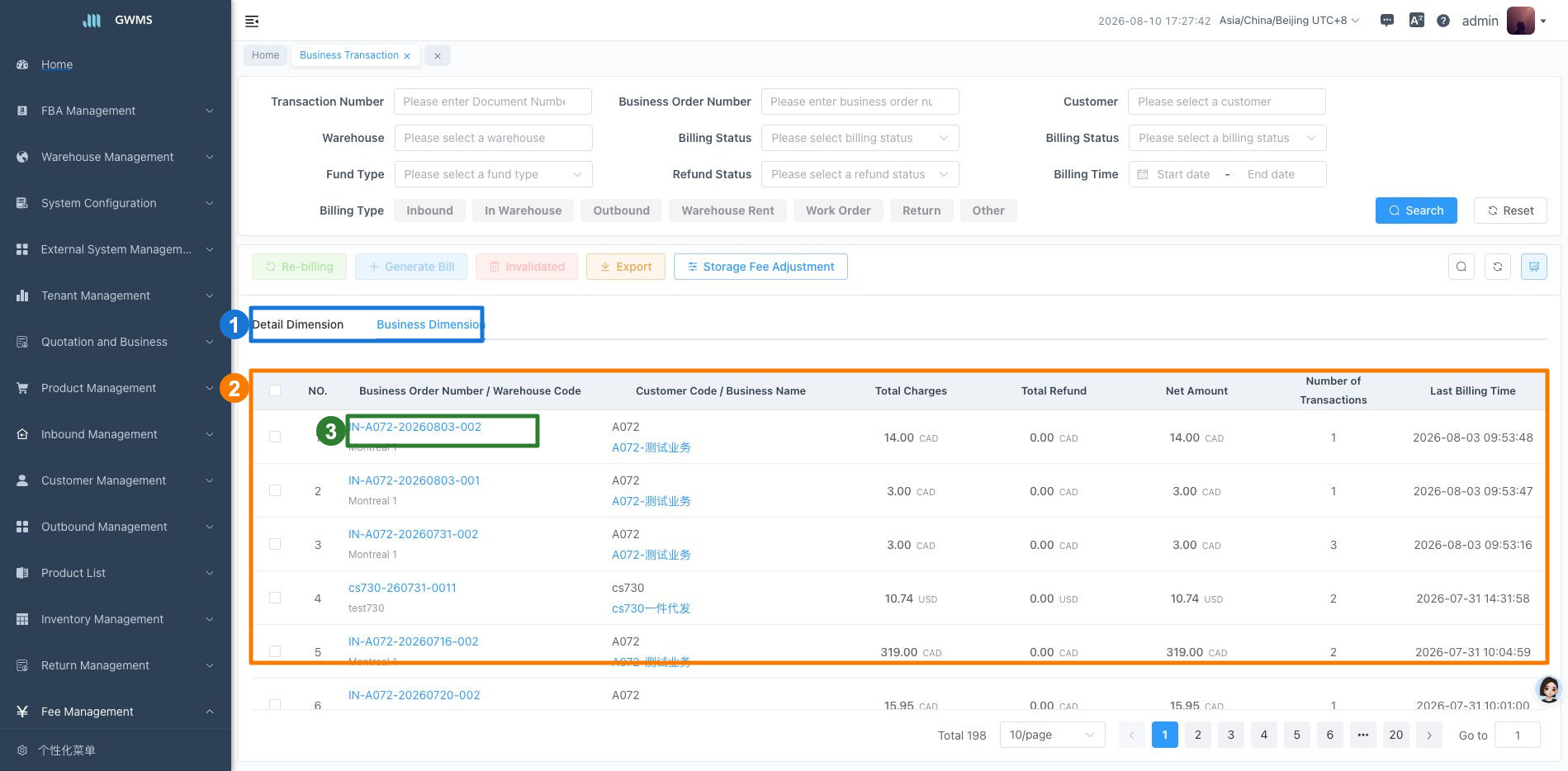The height and width of the screenshot is (771, 1568).
Task: Click the Return Management icon
Action: click(22, 665)
